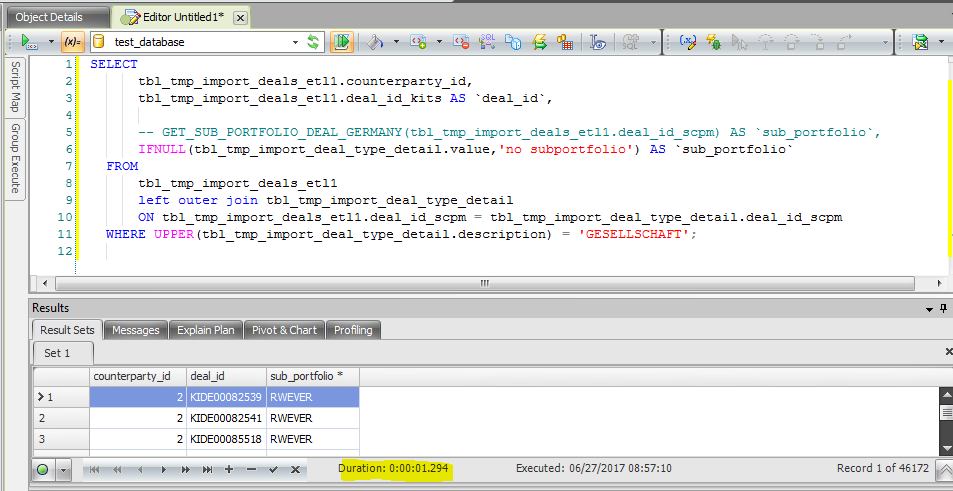Click the refresh database list icon
Viewport: 953px width, 491px height.
[313, 42]
